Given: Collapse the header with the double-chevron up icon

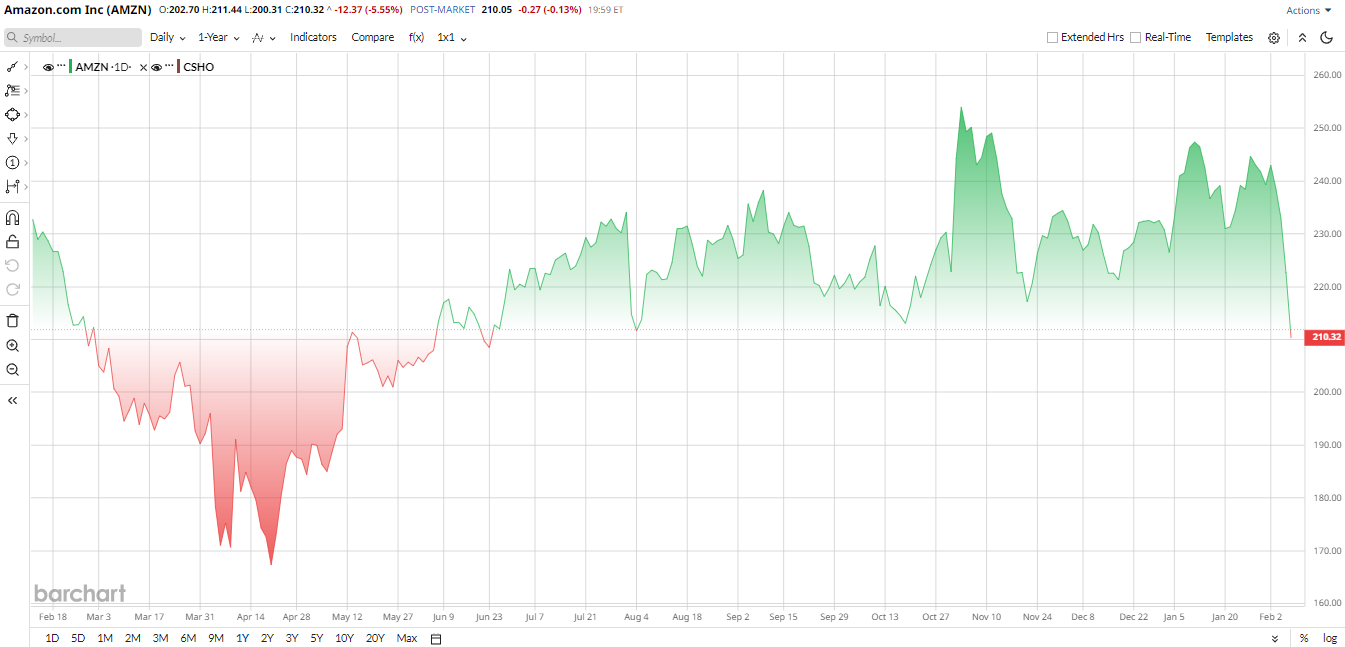Looking at the screenshot, I should (x=1302, y=38).
